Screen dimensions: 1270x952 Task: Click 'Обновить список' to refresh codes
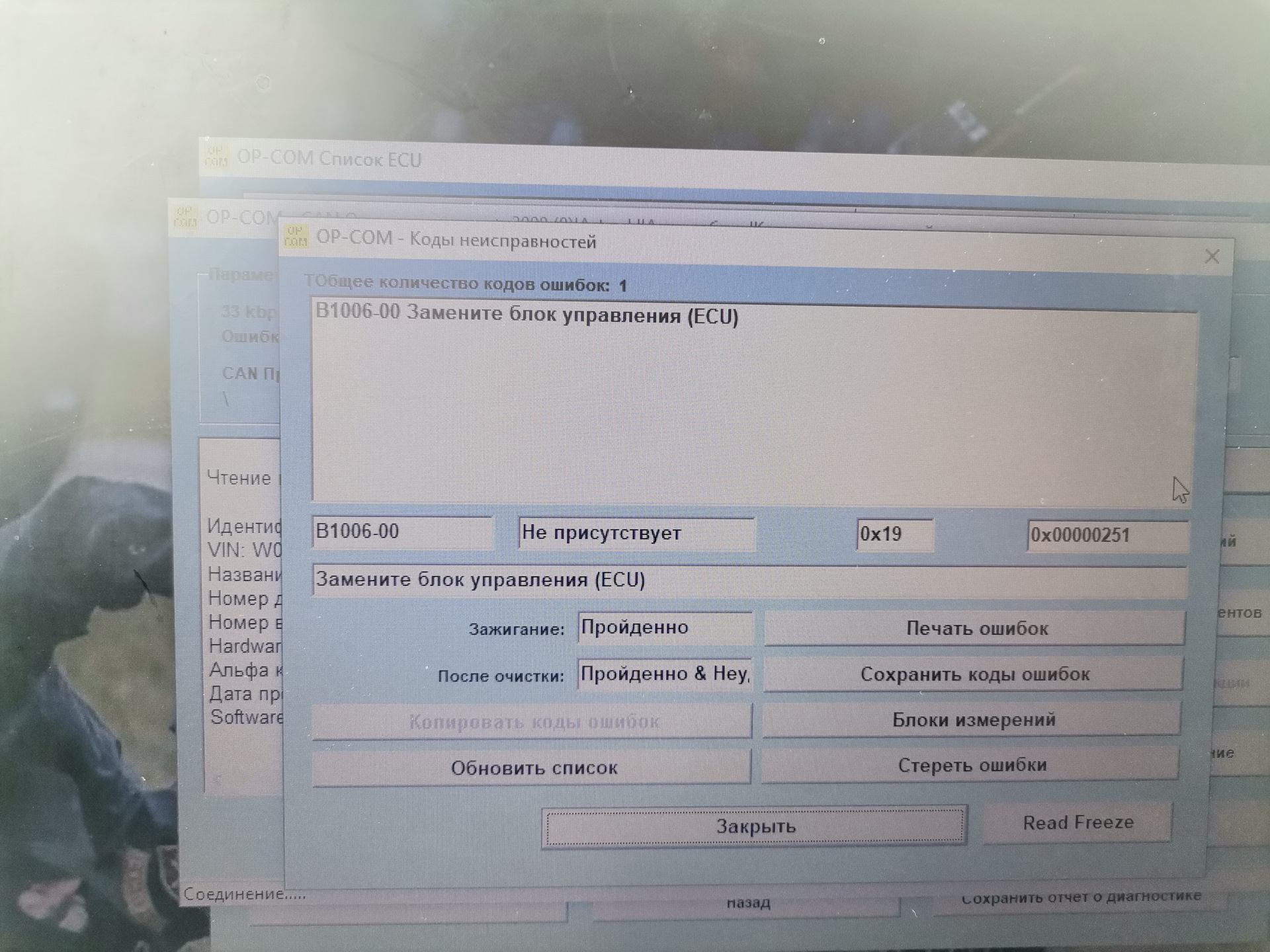pyautogui.click(x=532, y=768)
